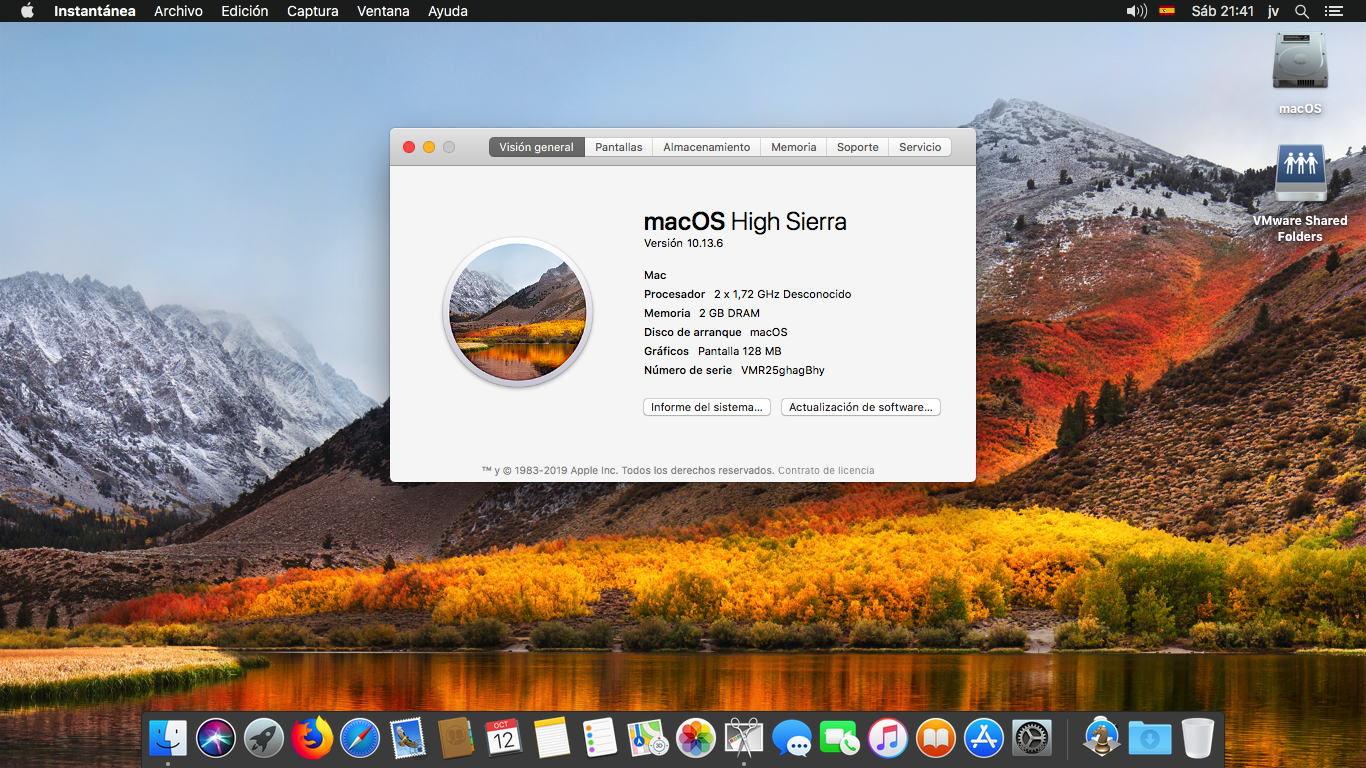Open Photos pinwheel icon

click(x=696, y=739)
